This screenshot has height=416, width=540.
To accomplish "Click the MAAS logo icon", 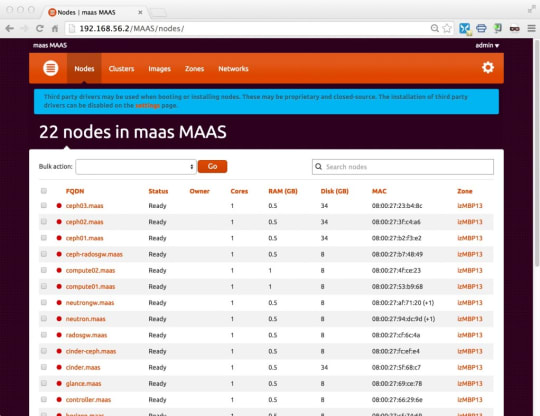I will pos(50,68).
